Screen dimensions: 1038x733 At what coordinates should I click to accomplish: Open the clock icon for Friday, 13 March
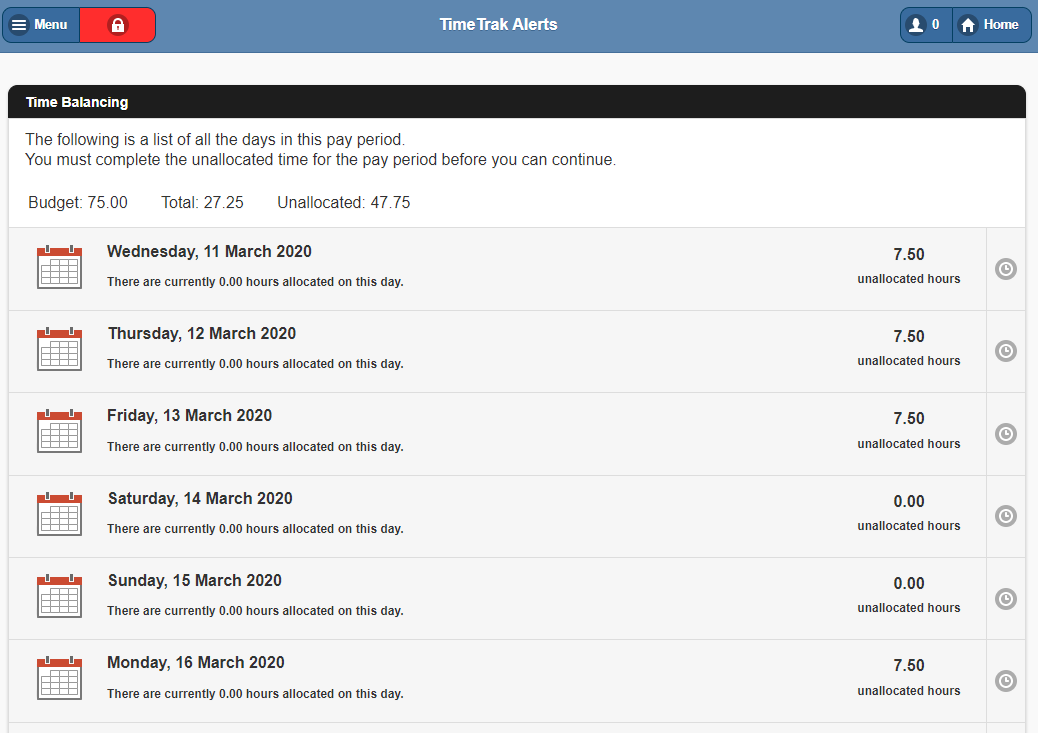tap(1006, 434)
